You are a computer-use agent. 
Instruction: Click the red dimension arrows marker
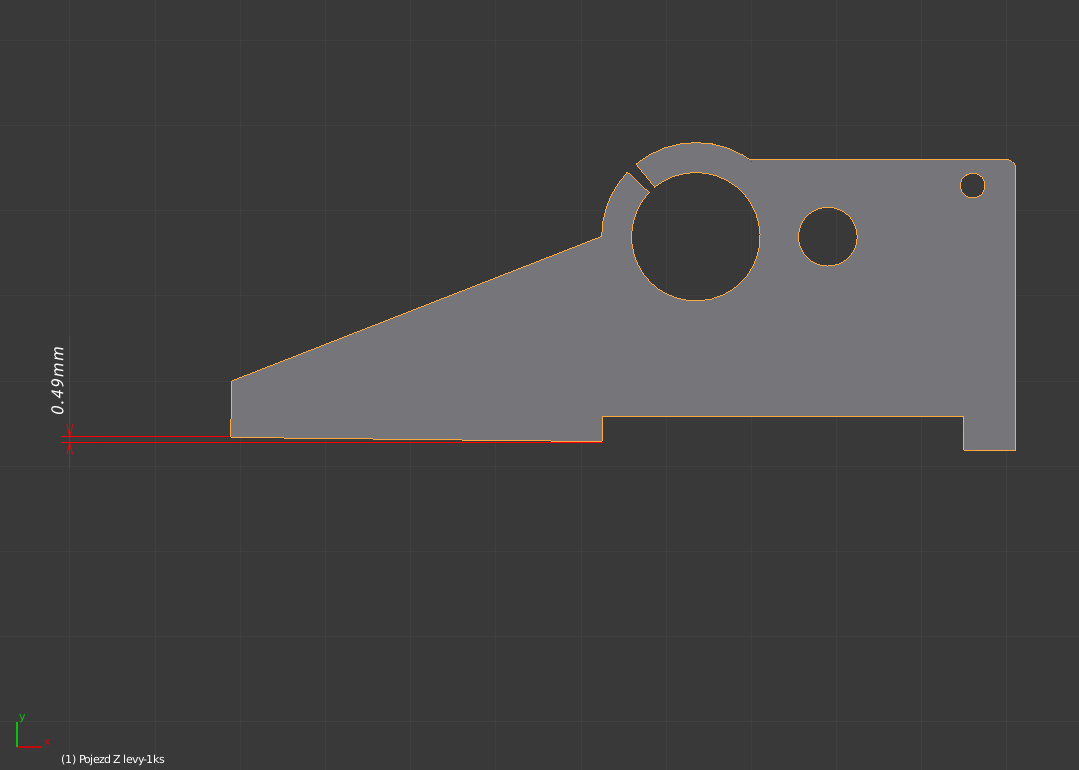click(69, 438)
